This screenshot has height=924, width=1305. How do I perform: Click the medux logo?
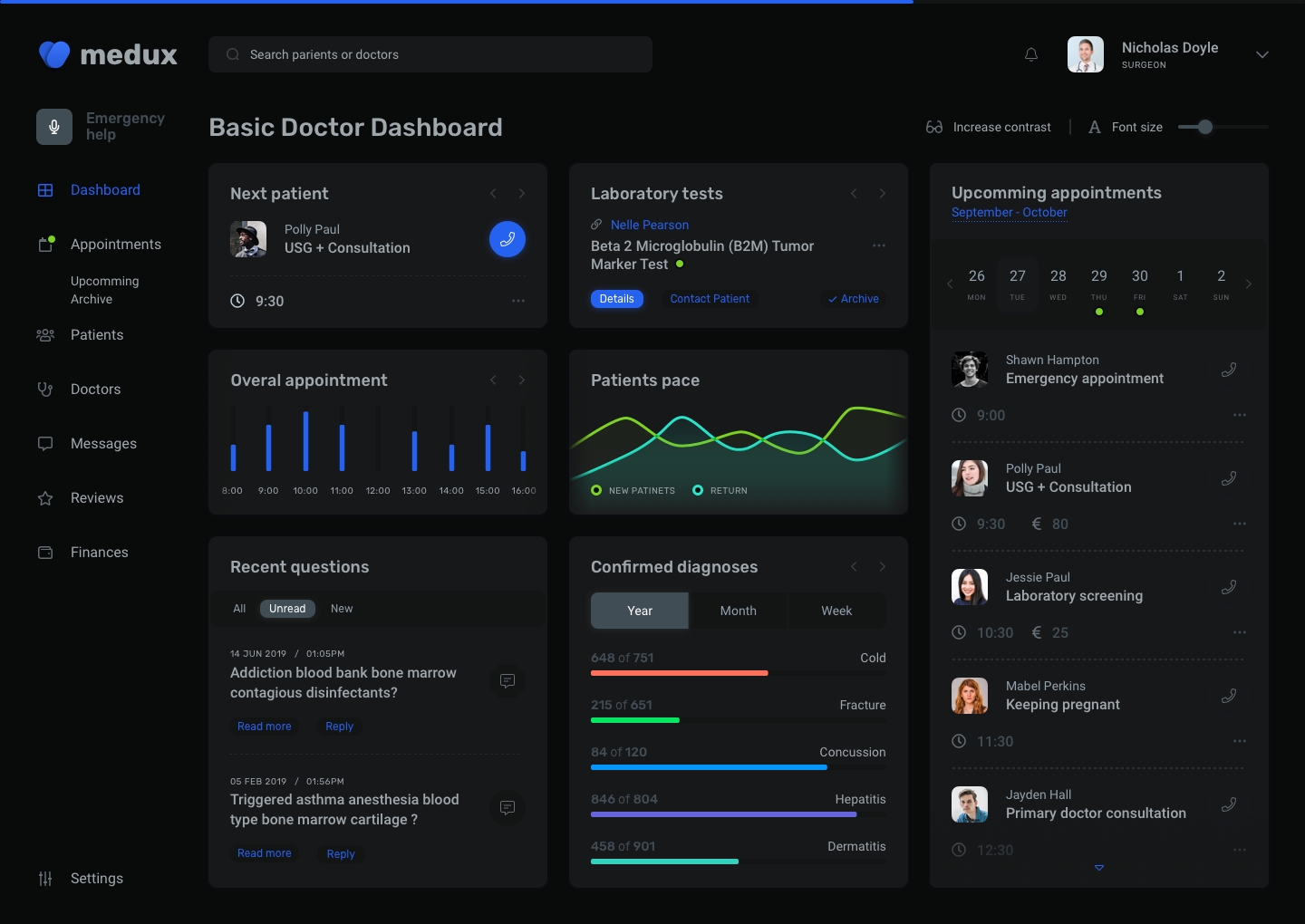point(108,54)
